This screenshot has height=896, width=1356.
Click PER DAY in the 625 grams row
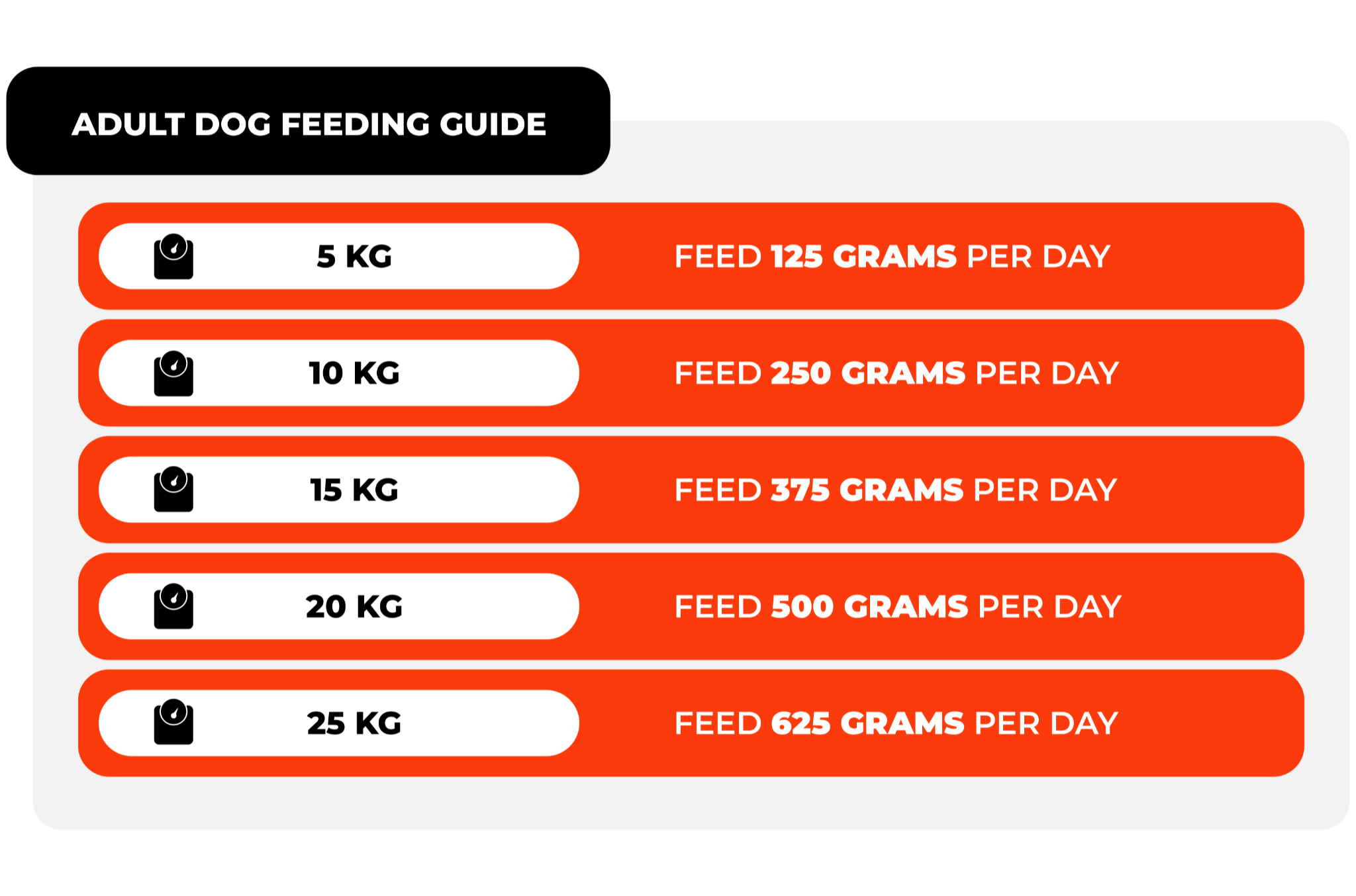tap(1046, 723)
